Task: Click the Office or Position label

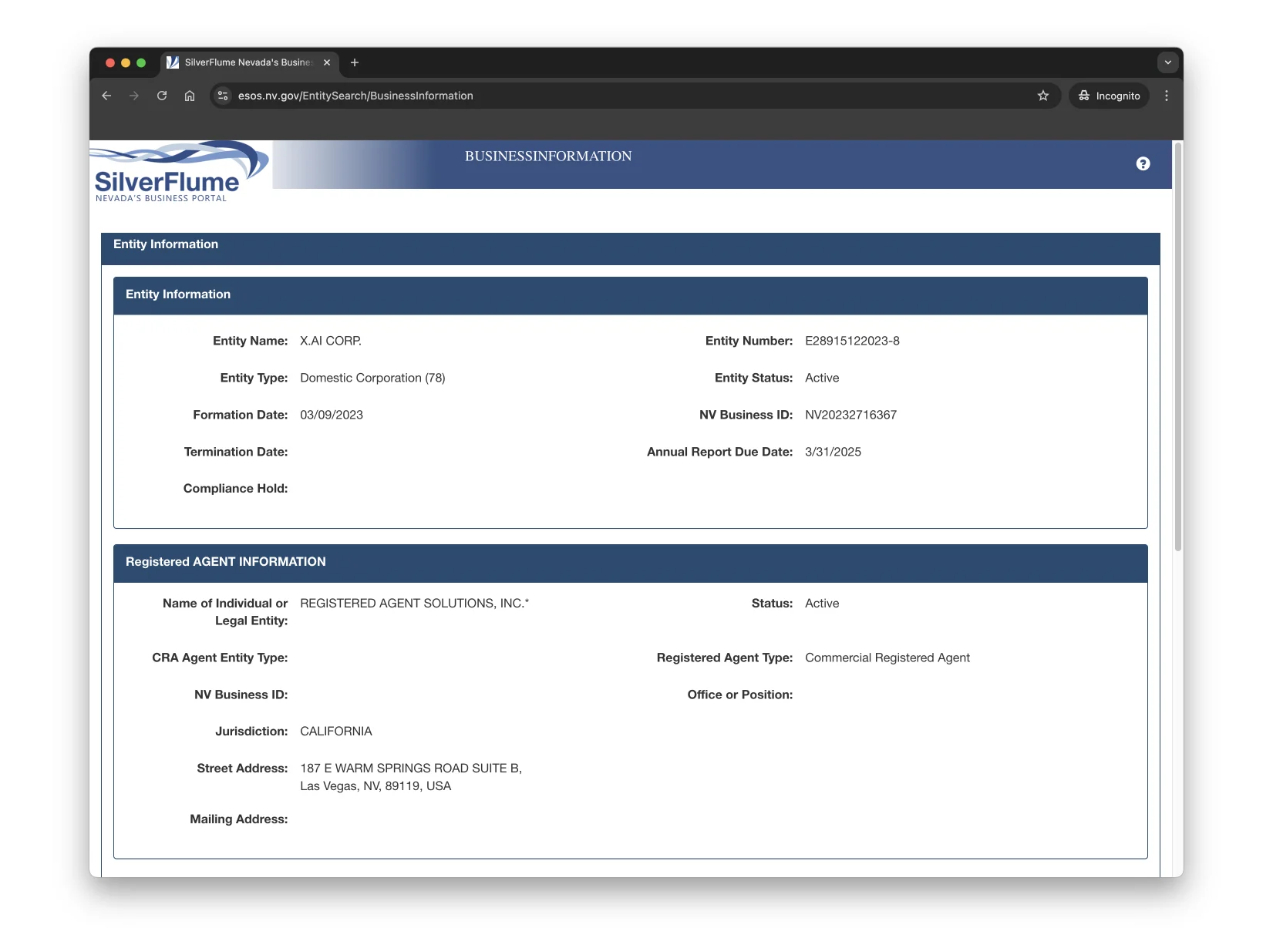Action: tap(740, 695)
